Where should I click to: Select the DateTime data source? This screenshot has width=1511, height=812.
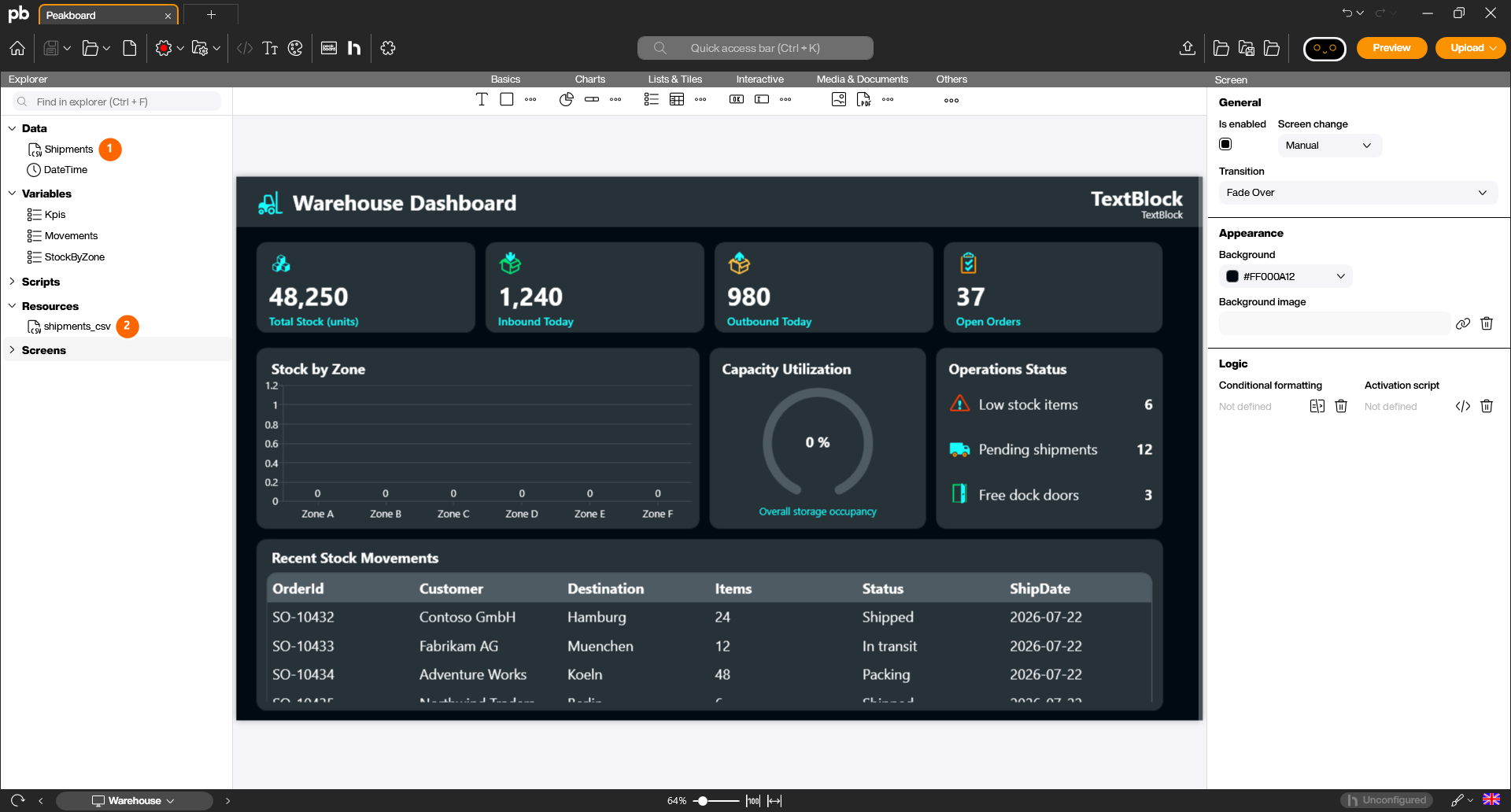[x=65, y=170]
